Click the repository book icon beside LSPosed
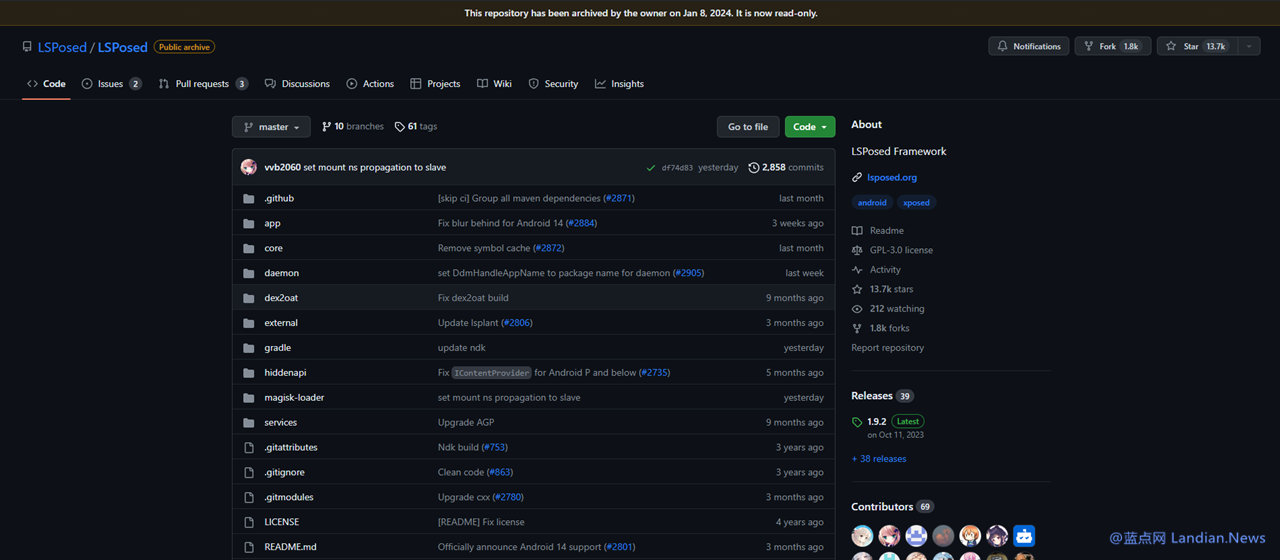The width and height of the screenshot is (1280, 560). [x=27, y=47]
